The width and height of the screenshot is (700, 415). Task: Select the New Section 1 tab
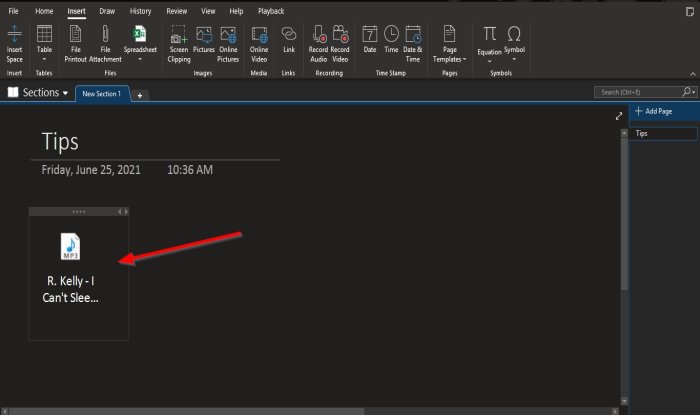click(x=102, y=94)
